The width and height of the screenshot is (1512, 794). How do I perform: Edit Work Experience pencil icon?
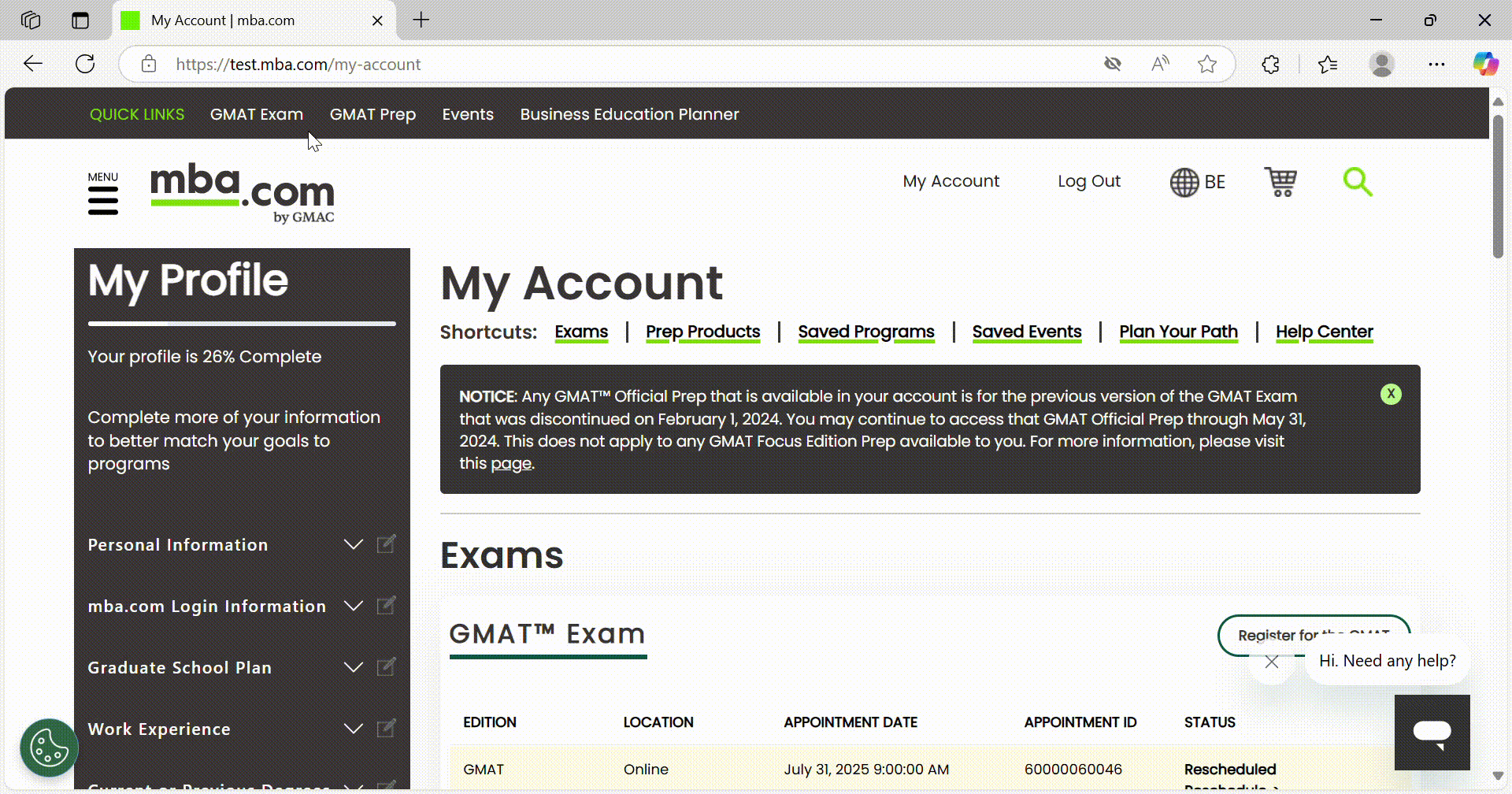[386, 729]
